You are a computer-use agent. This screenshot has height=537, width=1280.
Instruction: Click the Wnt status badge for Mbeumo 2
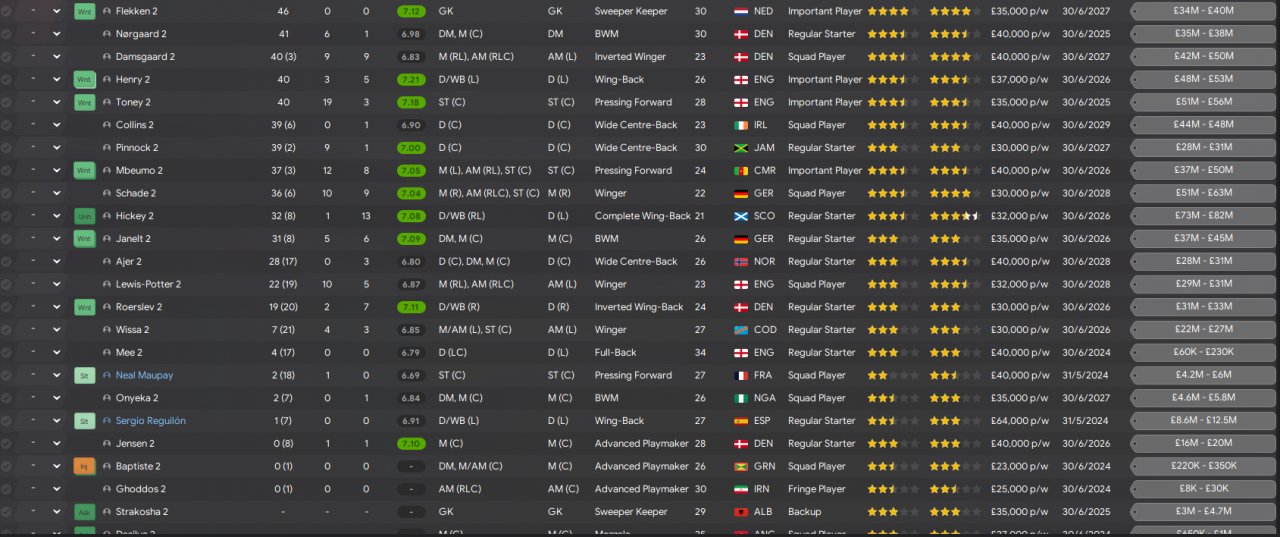(x=85, y=170)
